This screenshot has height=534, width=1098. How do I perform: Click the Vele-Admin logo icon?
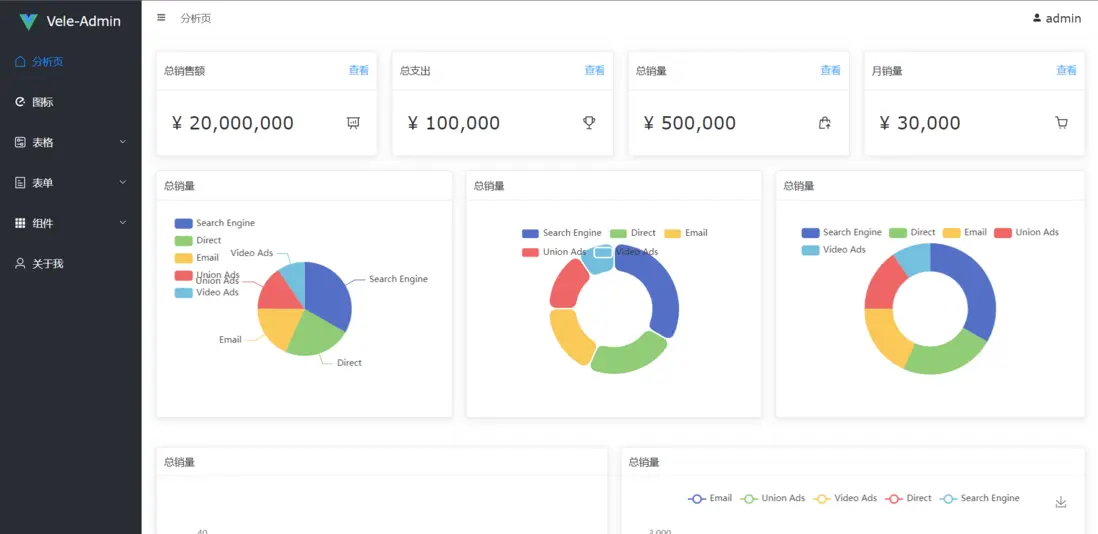coord(28,22)
